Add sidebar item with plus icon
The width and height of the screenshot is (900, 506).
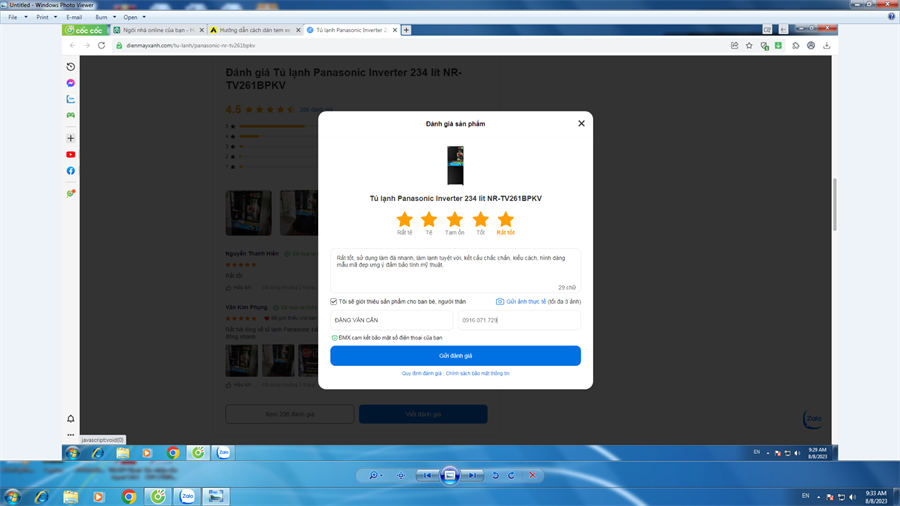(71, 138)
